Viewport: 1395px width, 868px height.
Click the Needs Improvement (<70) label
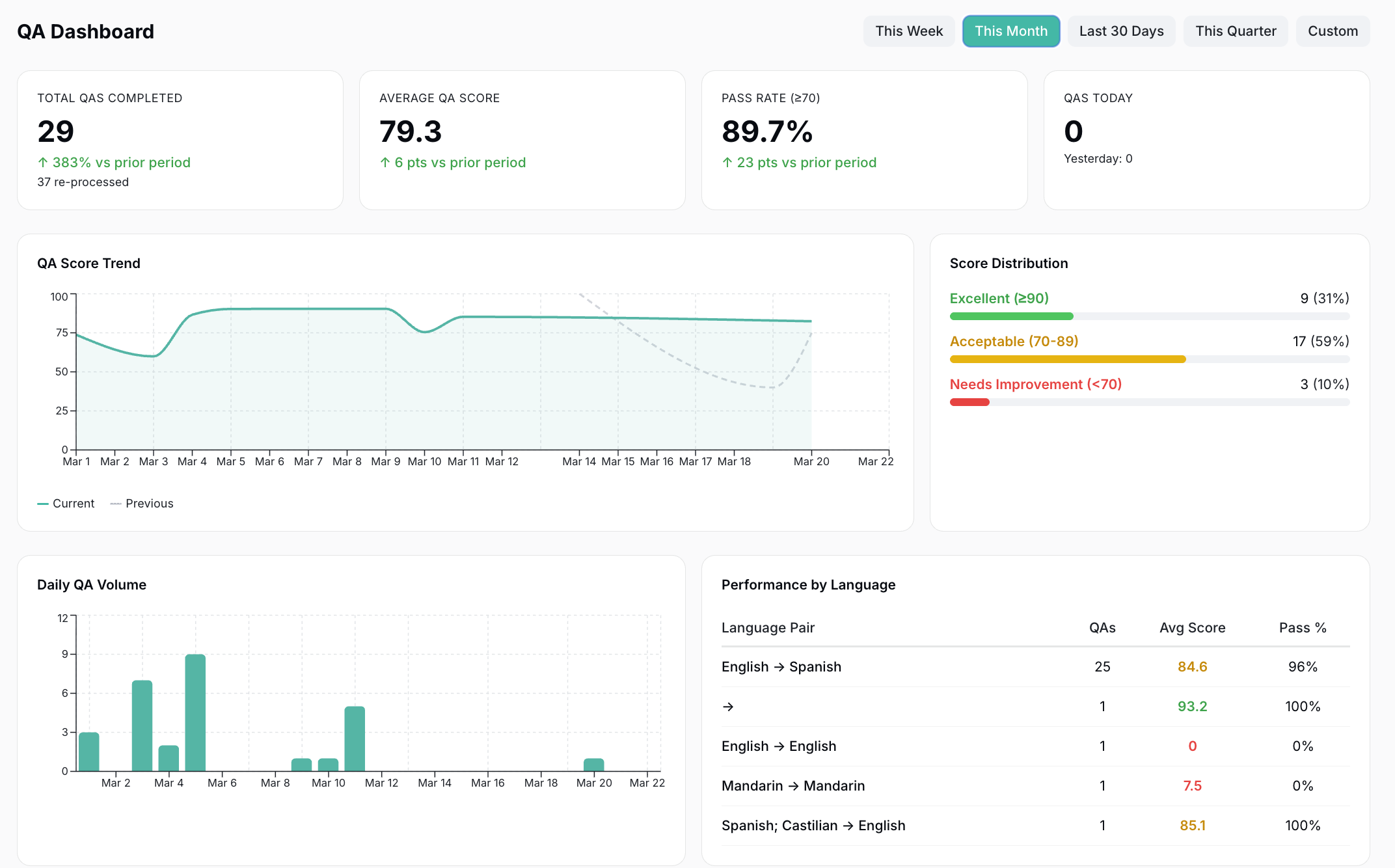coord(1035,384)
